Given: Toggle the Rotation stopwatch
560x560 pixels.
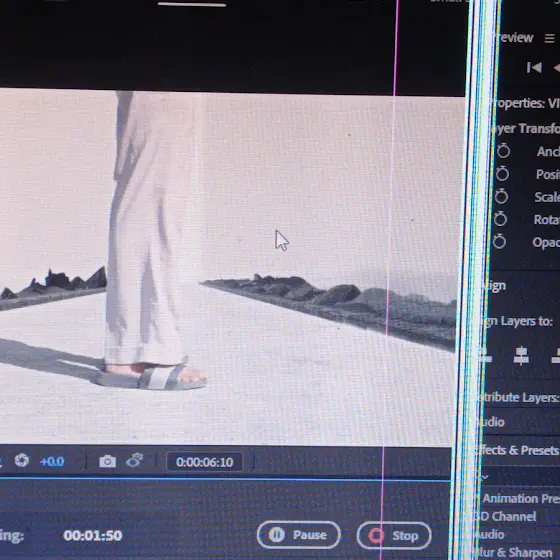Looking at the screenshot, I should (x=500, y=219).
